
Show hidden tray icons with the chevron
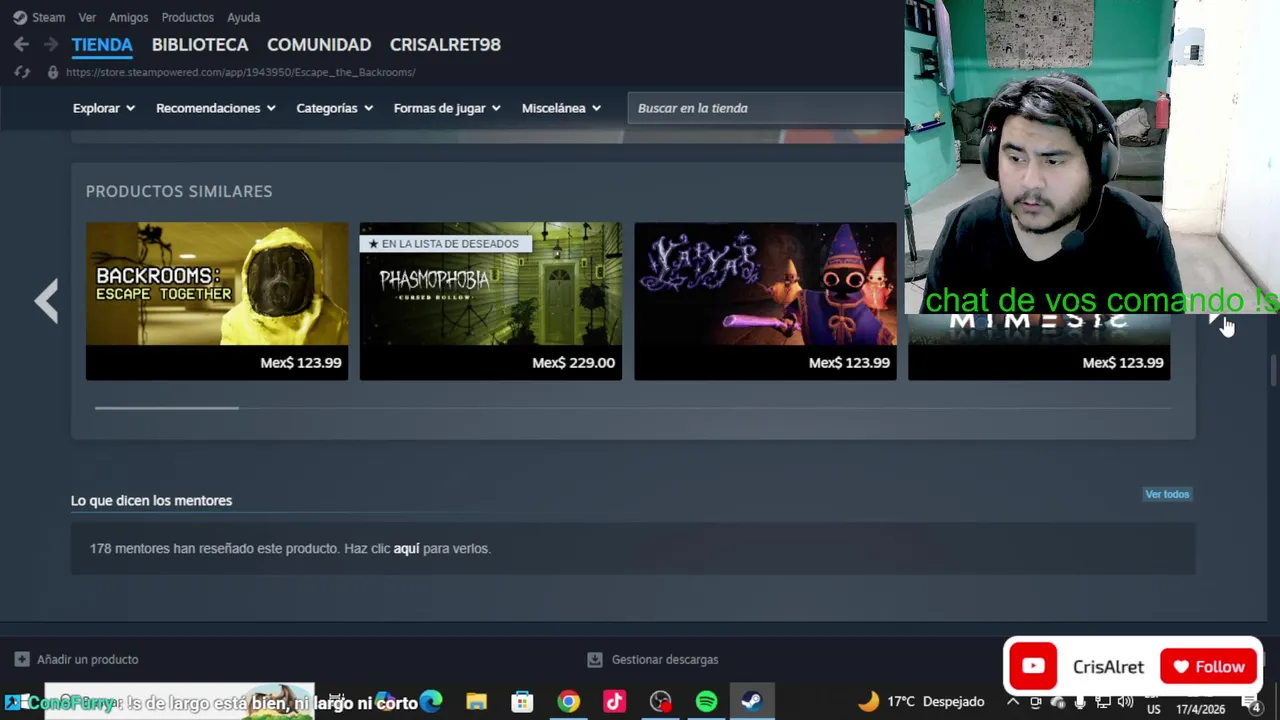(x=1013, y=701)
